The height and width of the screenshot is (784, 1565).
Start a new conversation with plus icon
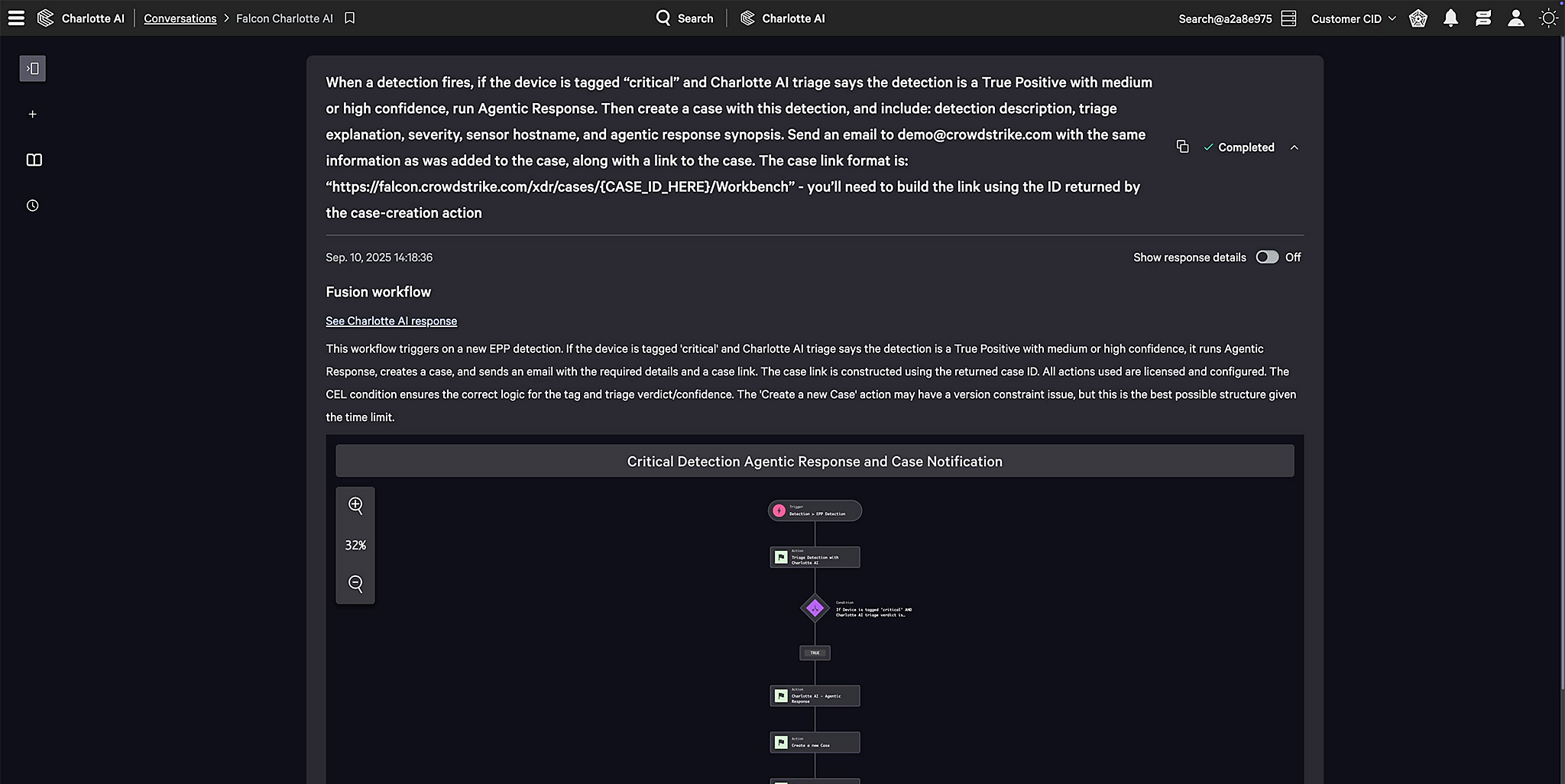tap(33, 115)
